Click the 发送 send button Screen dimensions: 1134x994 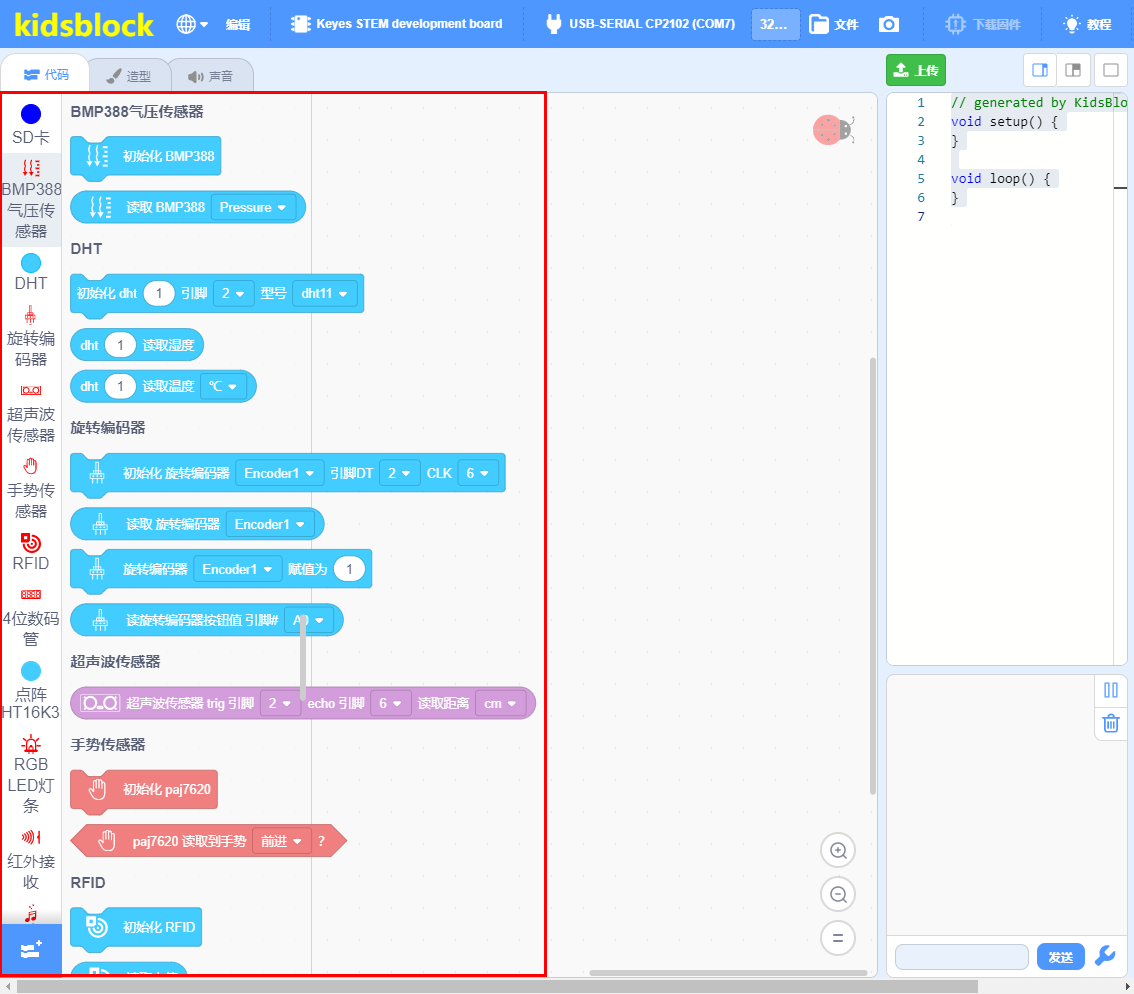pyautogui.click(x=1060, y=956)
